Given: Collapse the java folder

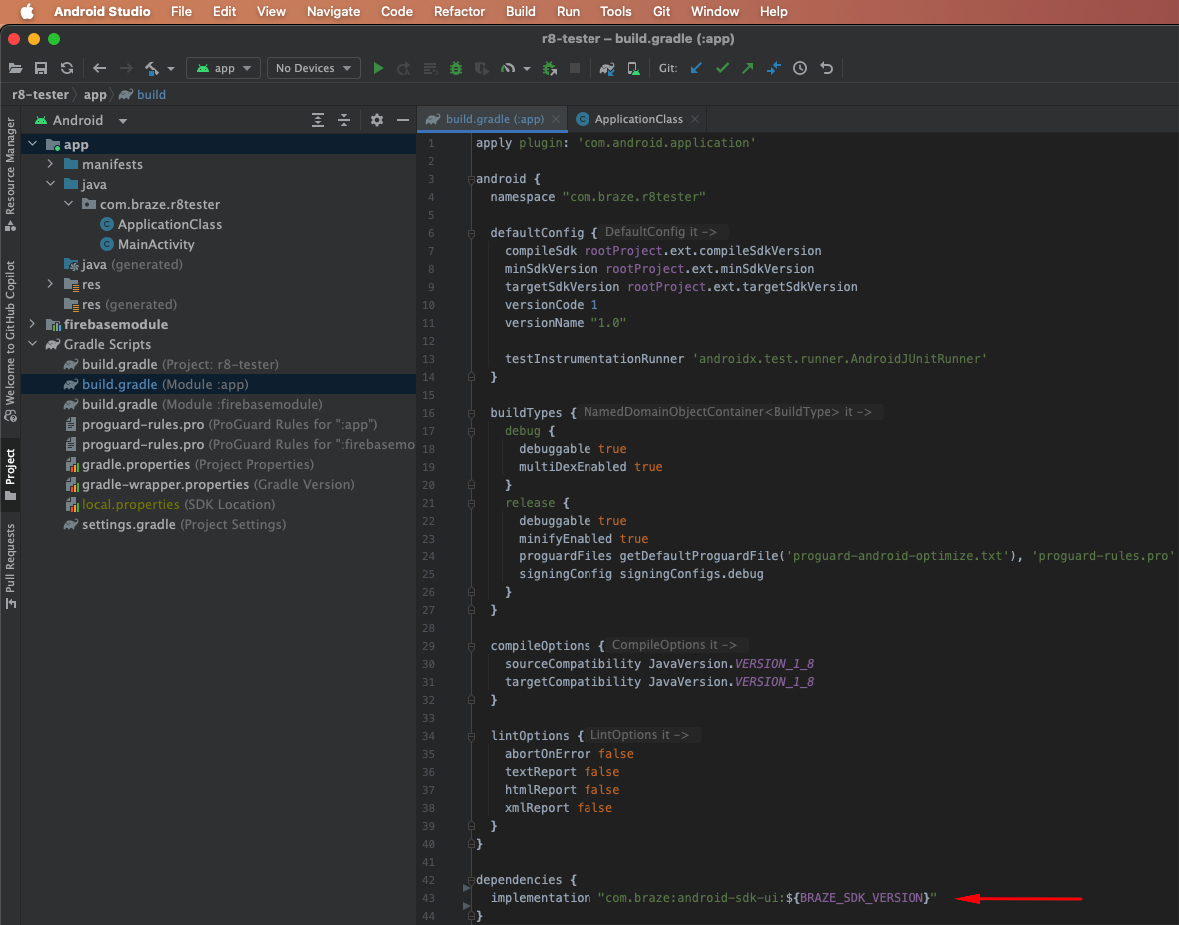Looking at the screenshot, I should (x=50, y=183).
